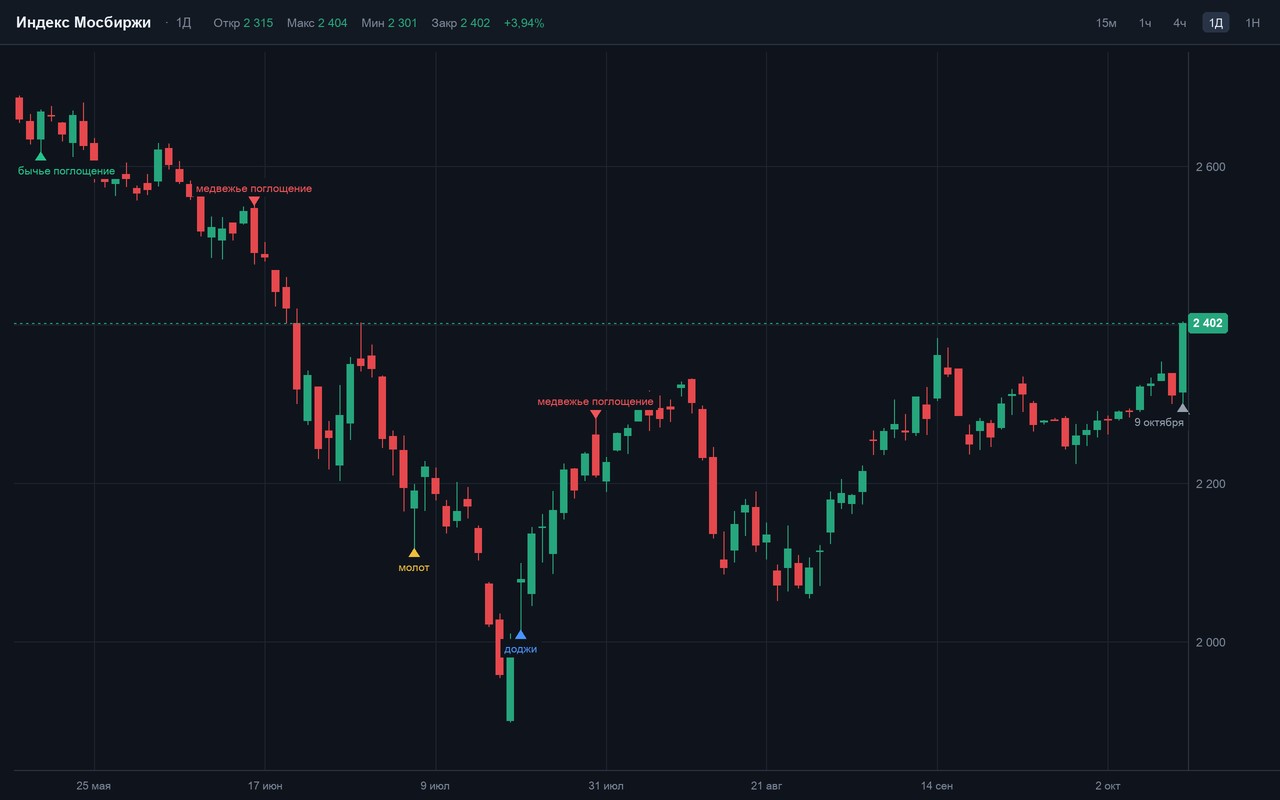
Task: Click the 21 авг date axis label
Action: pos(766,786)
